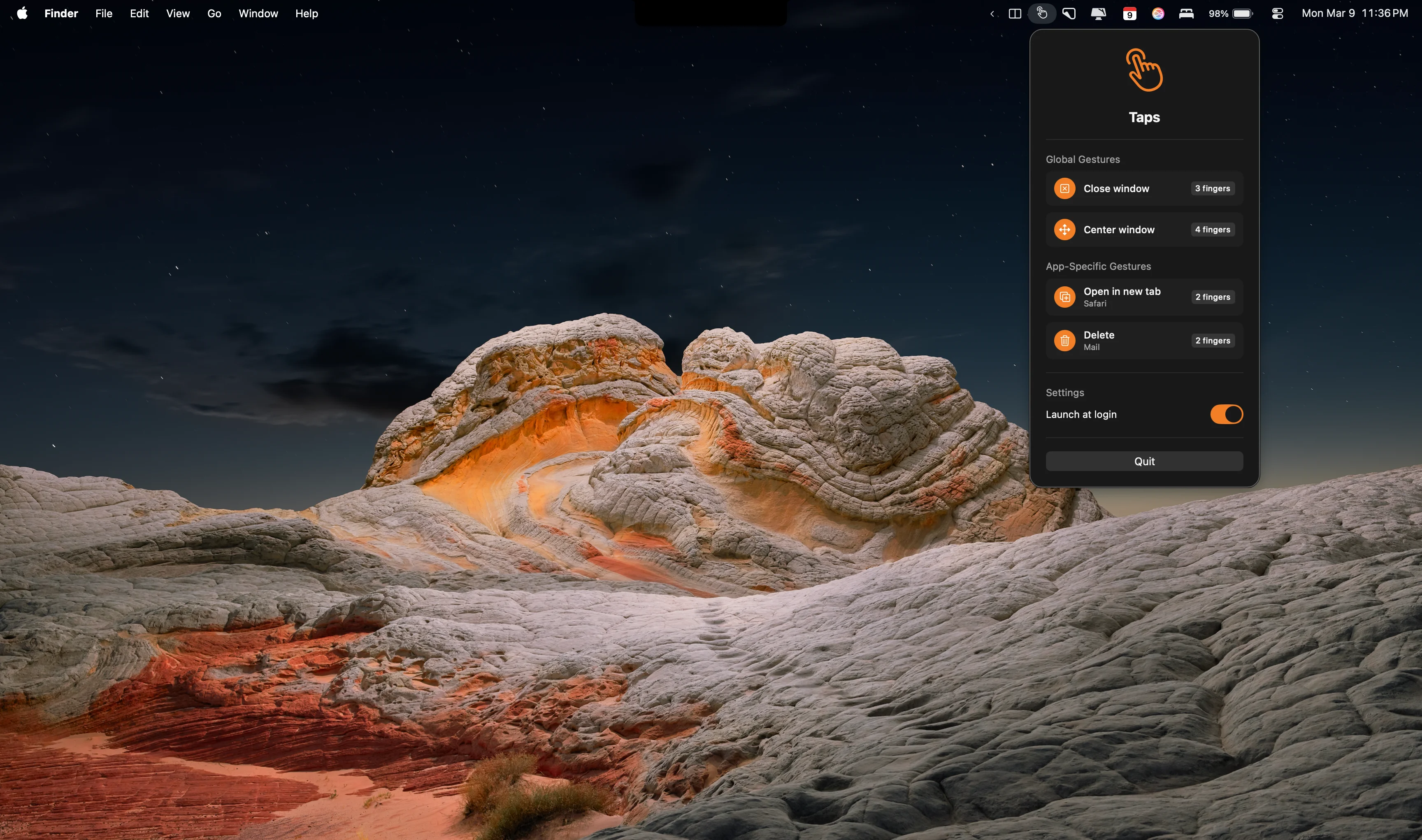Click the orange Close window gesture icon

(1064, 188)
